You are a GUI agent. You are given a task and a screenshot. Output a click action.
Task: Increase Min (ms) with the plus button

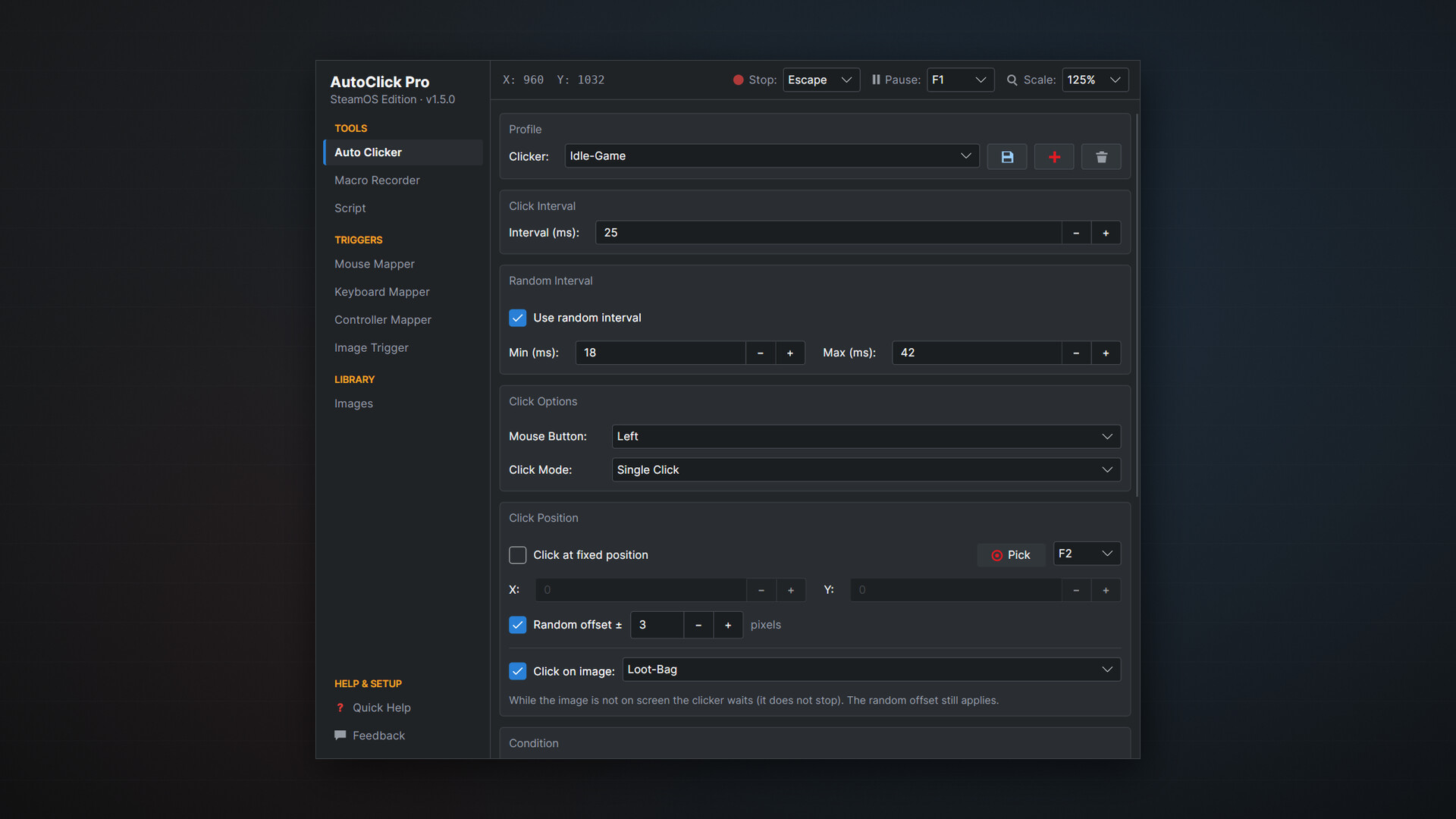click(x=790, y=353)
